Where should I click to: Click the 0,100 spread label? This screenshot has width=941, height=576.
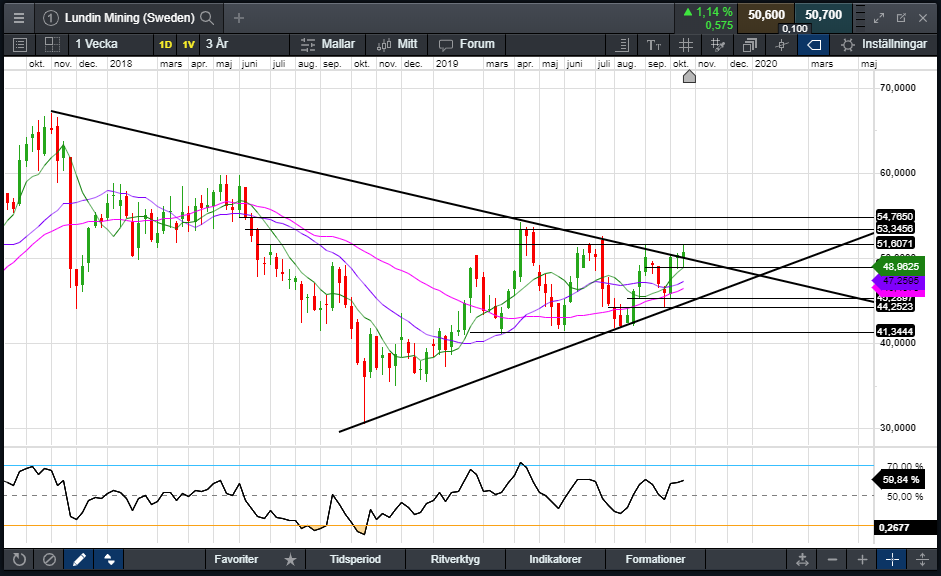pos(795,29)
